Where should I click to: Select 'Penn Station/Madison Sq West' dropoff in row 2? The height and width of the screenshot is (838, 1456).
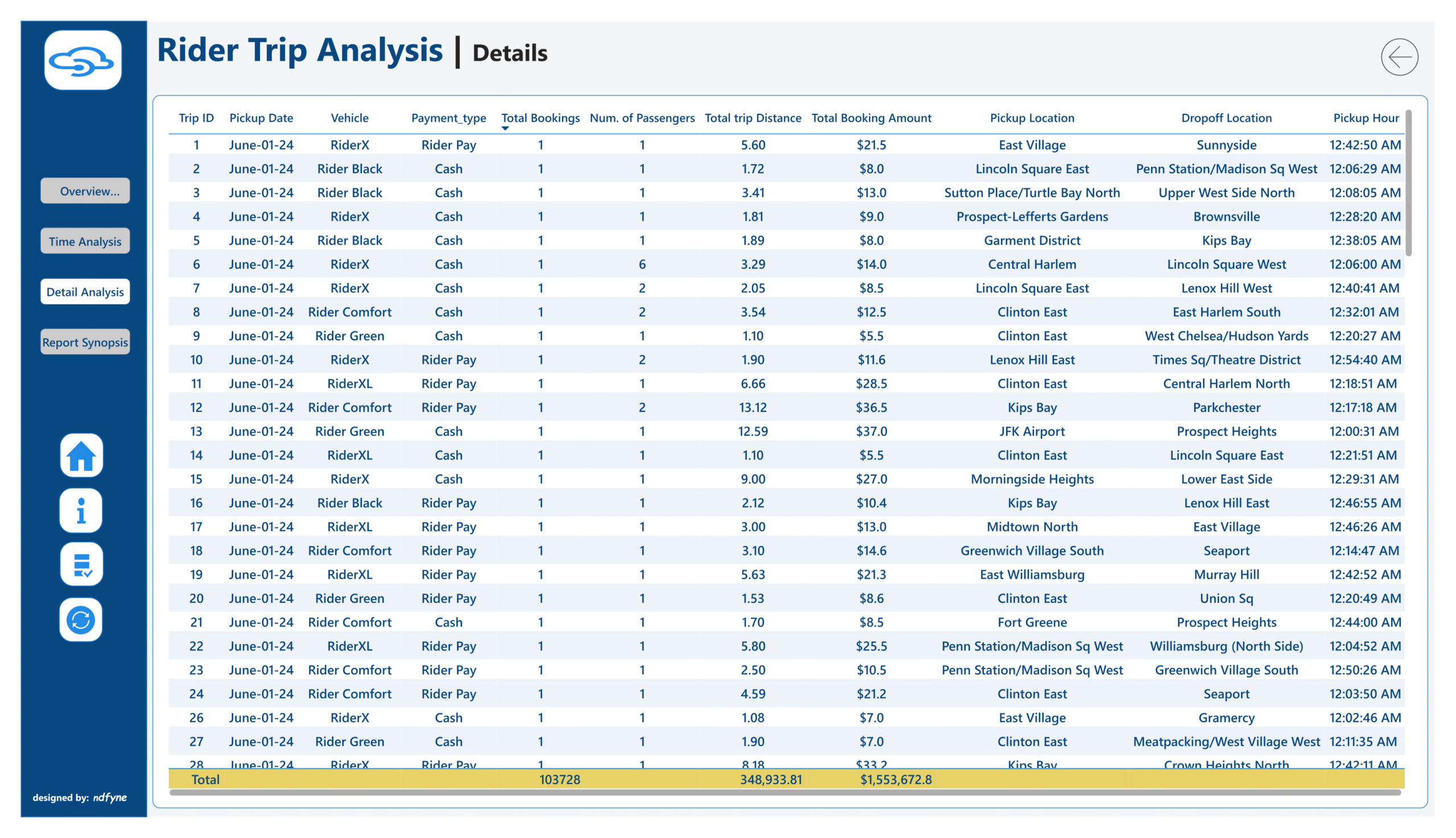(1226, 169)
